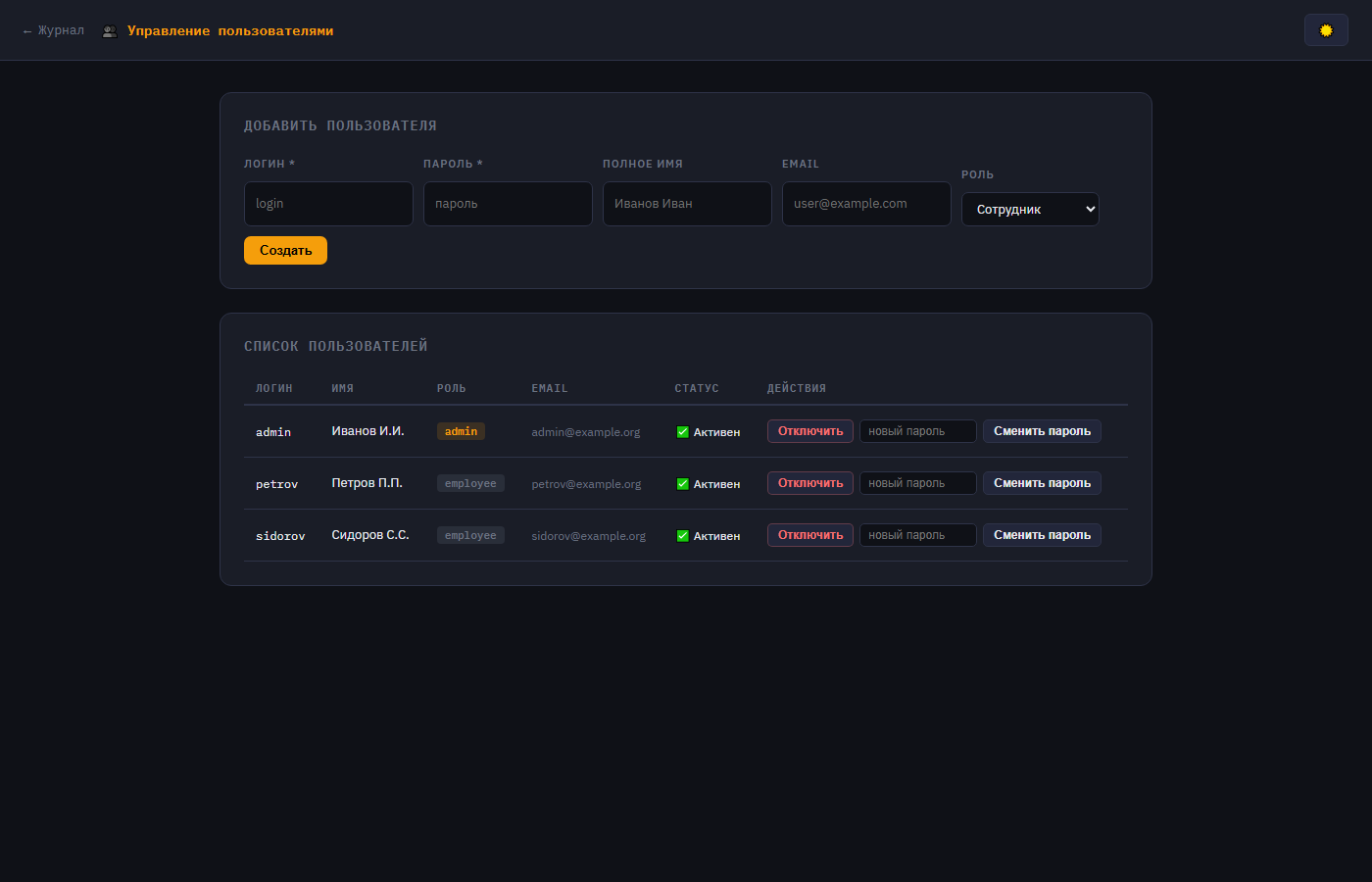1372x882 pixels.
Task: Focus the Пароль input field
Action: point(508,204)
